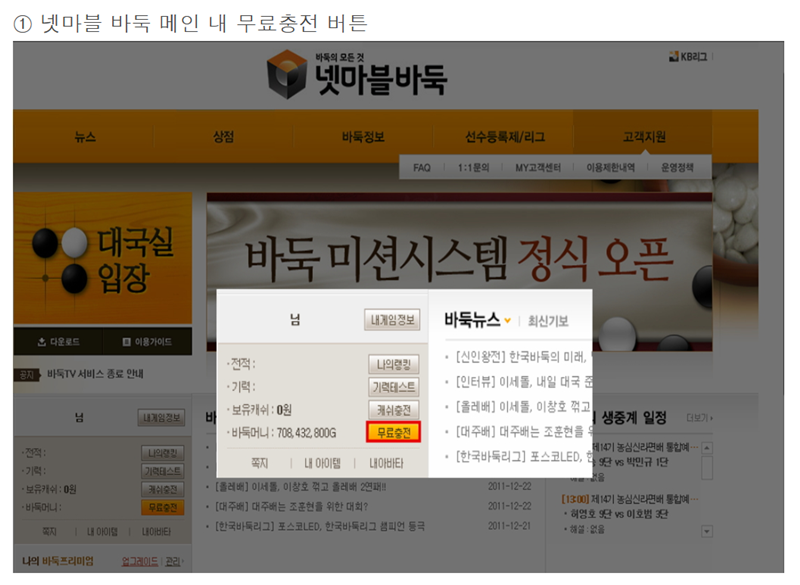
Task: Open [13:00] 제14기 농심신라면배 schedule entry
Action: tap(630, 498)
